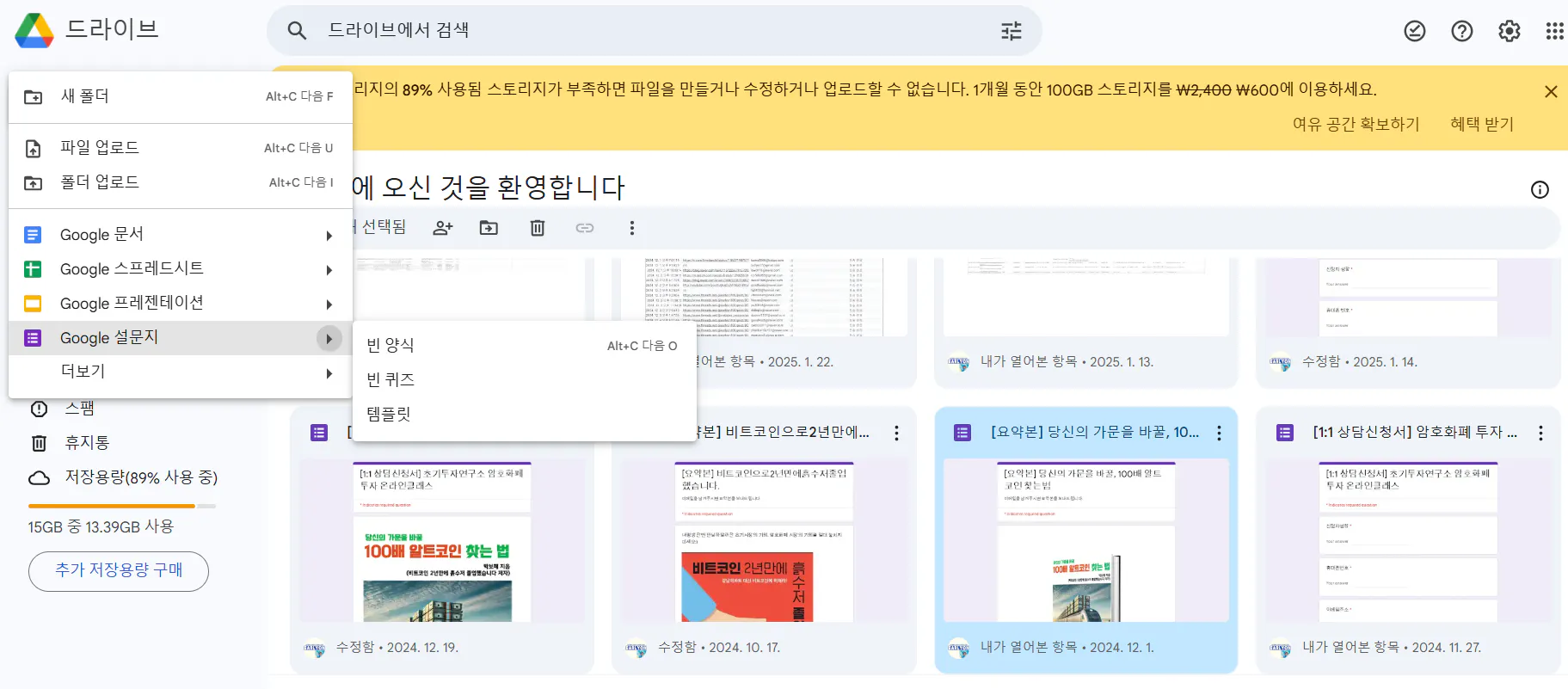Click the copy link toolbar icon

pos(585,228)
